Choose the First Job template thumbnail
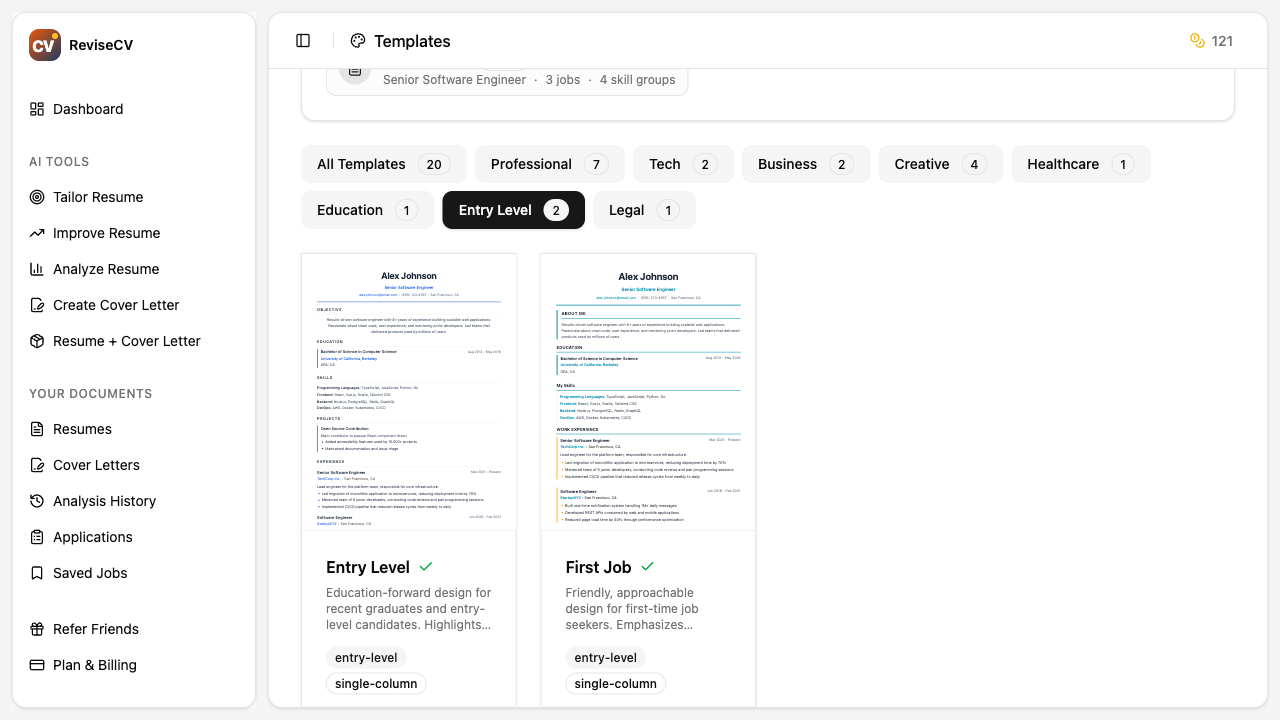Image resolution: width=1280 pixels, height=720 pixels. (648, 392)
